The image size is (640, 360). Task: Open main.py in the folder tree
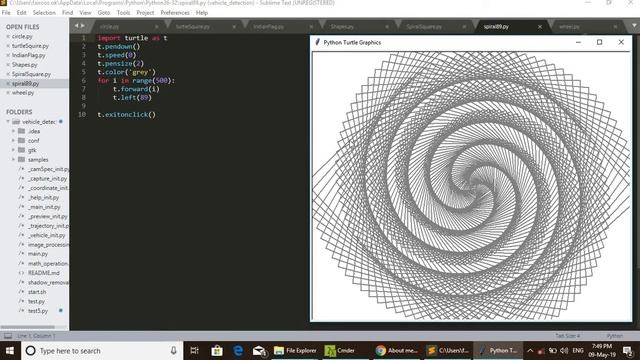[38, 254]
